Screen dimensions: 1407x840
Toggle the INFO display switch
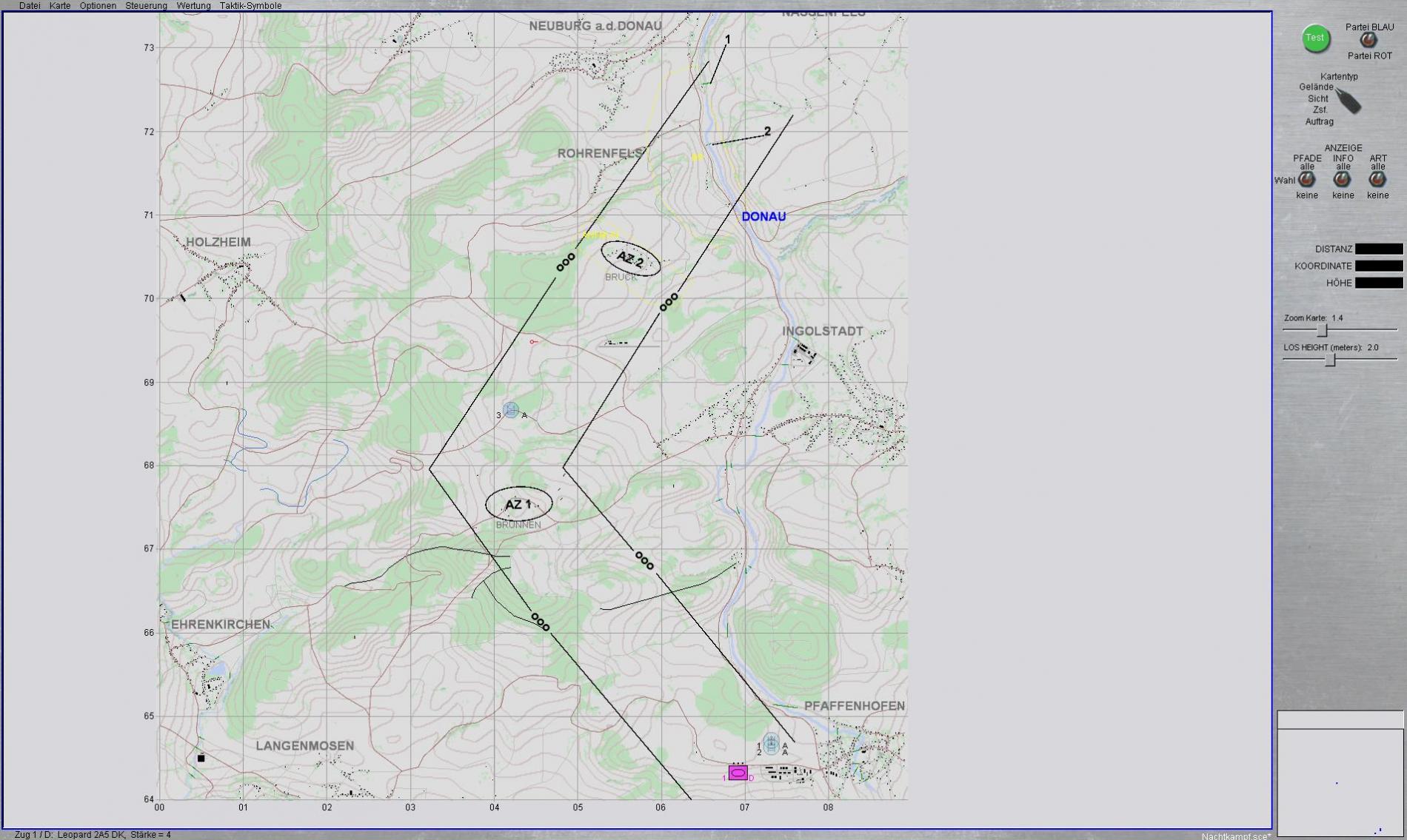(x=1342, y=180)
